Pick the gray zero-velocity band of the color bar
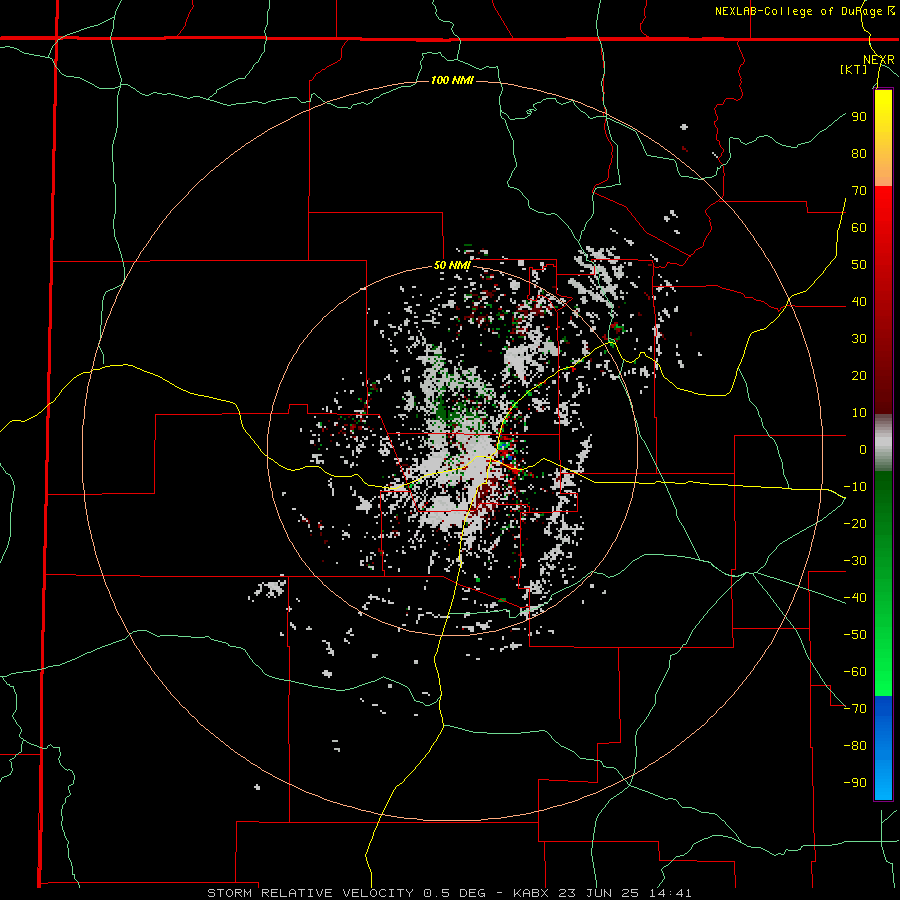900x900 pixels. 883,443
